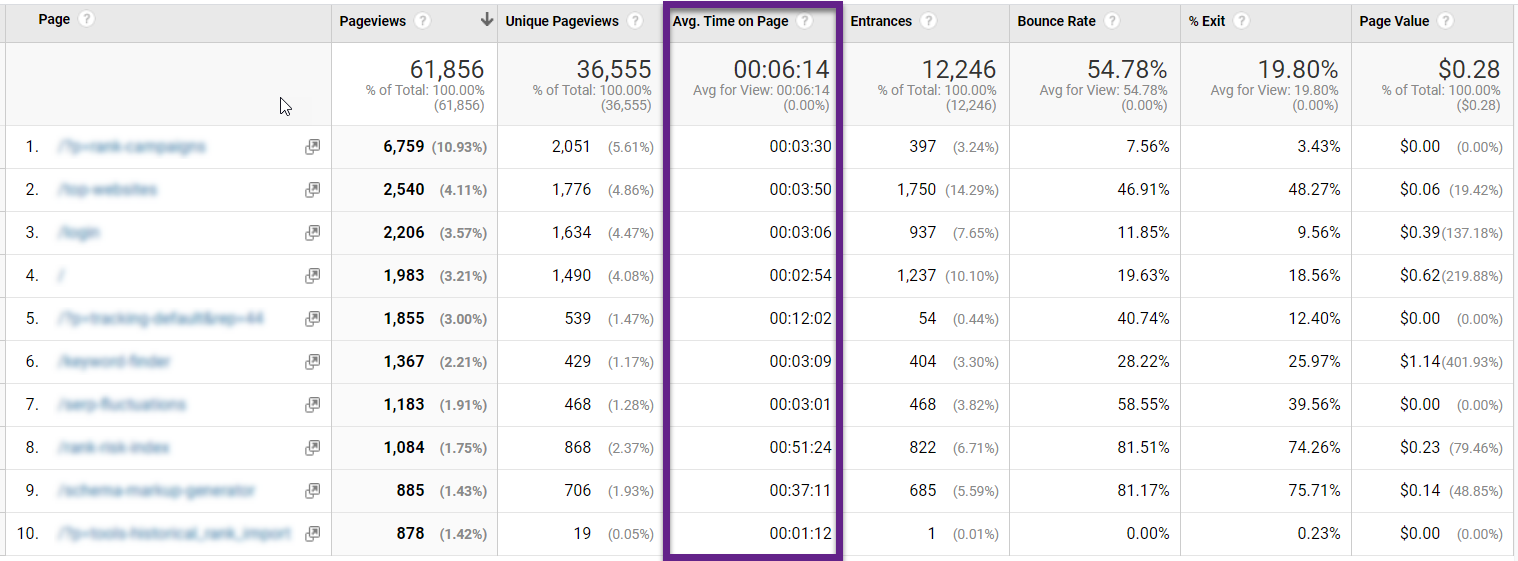
Task: Open the % Exit help question mark
Action: 1242,21
